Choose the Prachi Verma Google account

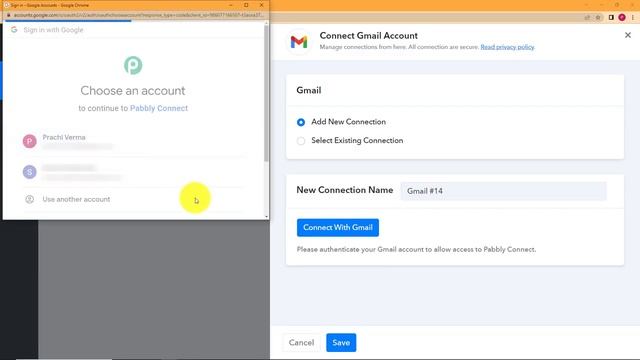click(x=135, y=141)
